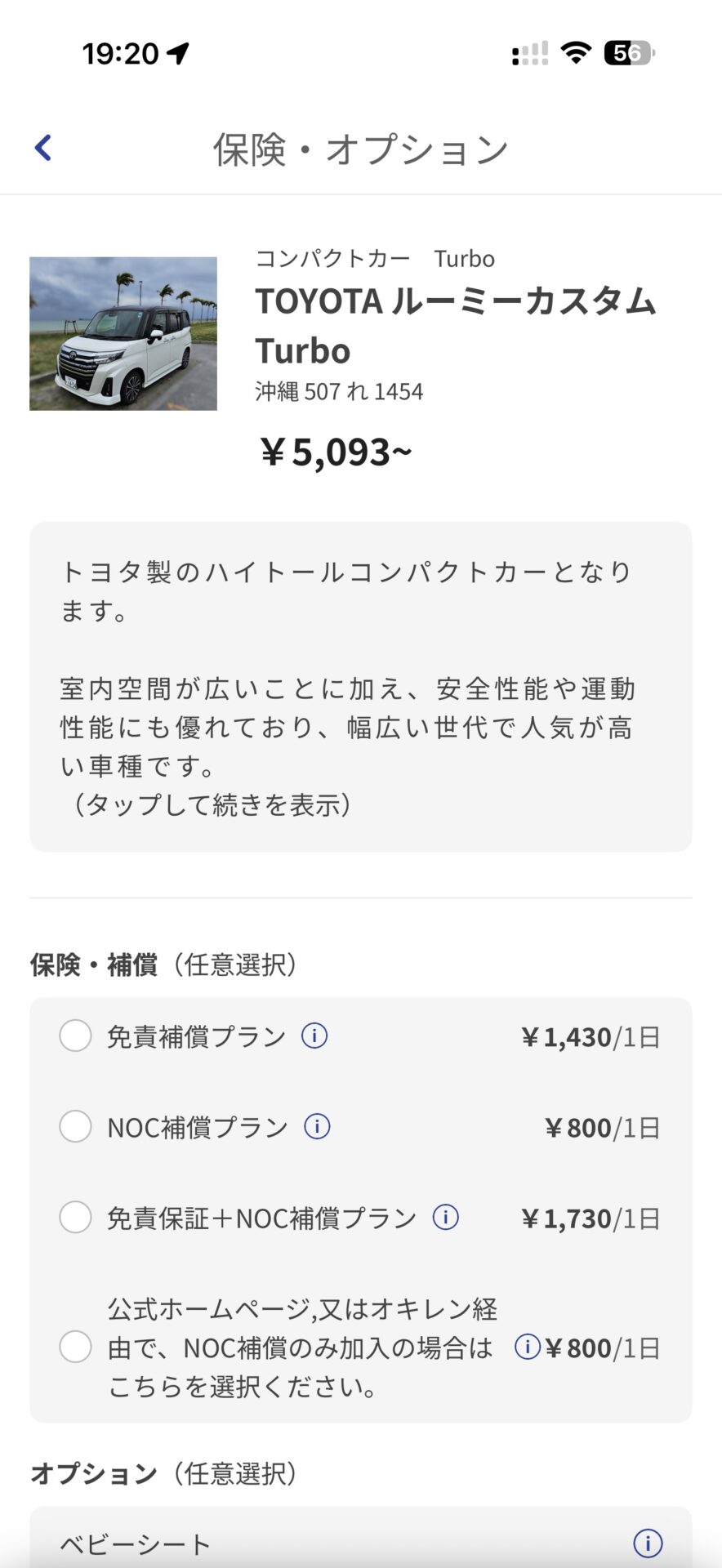Tap the 免責保証＋NOC補償プラン label text
This screenshot has height=1568, width=722.
point(261,1218)
